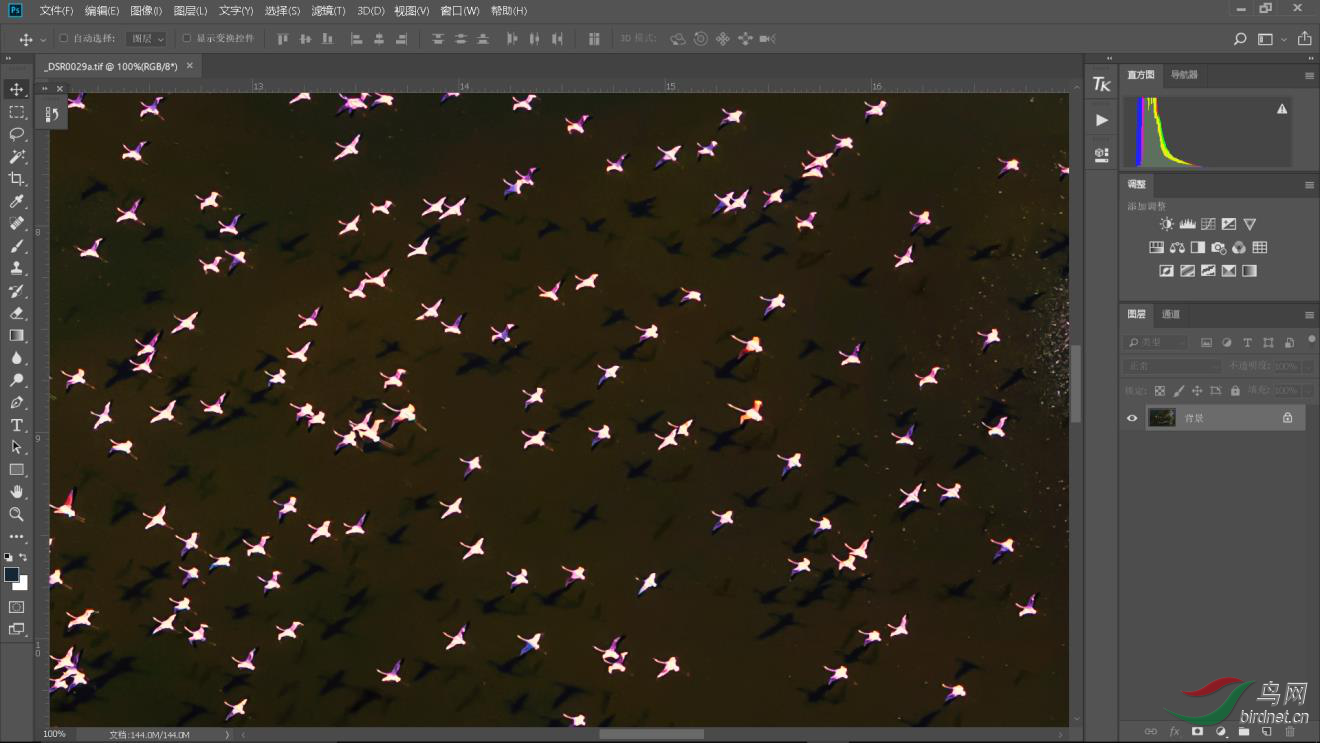Switch to the 导航器 tab
Screen dimensions: 1320x743
tap(1184, 75)
